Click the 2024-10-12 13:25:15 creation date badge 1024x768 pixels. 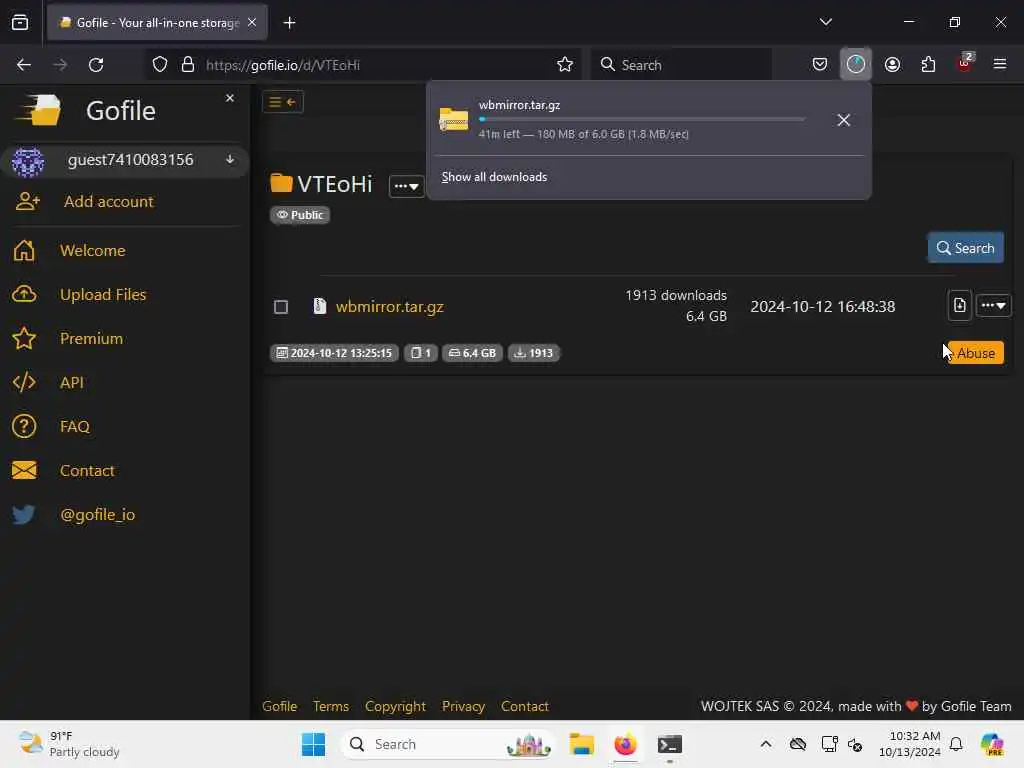[x=334, y=353]
